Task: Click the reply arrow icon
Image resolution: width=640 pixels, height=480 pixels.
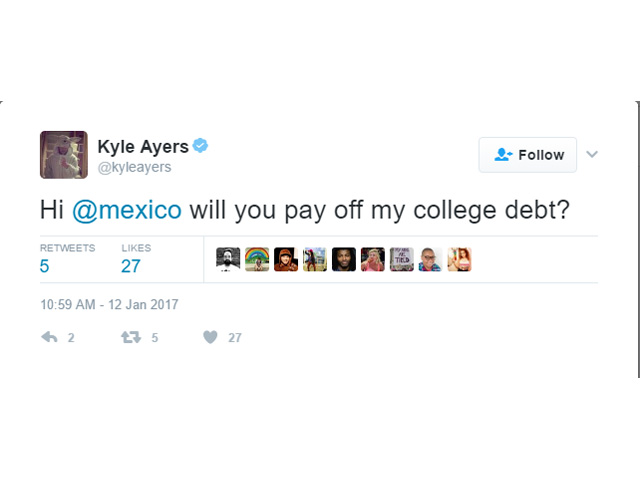Action: [49, 337]
